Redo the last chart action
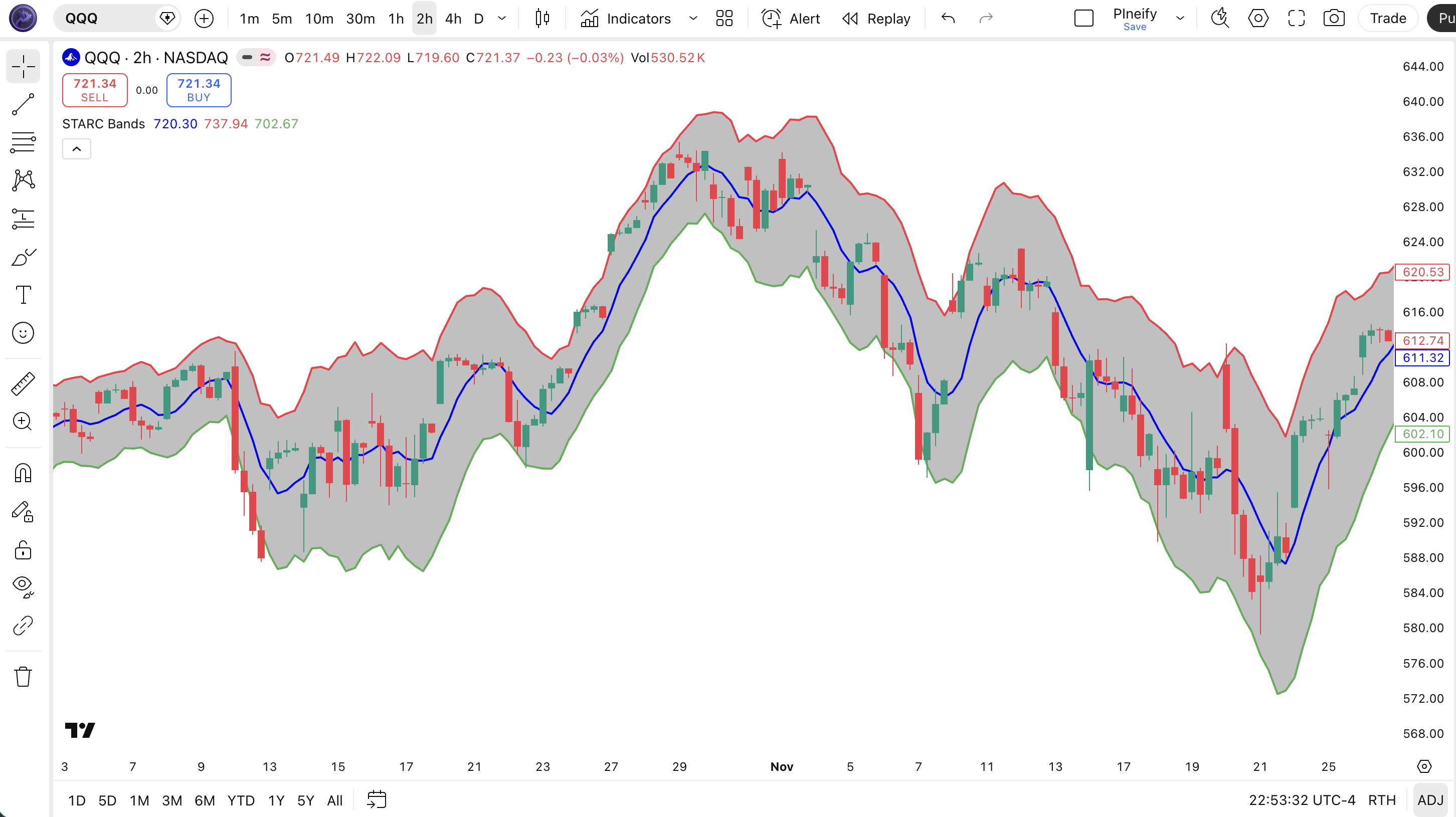The height and width of the screenshot is (817, 1456). coord(986,19)
